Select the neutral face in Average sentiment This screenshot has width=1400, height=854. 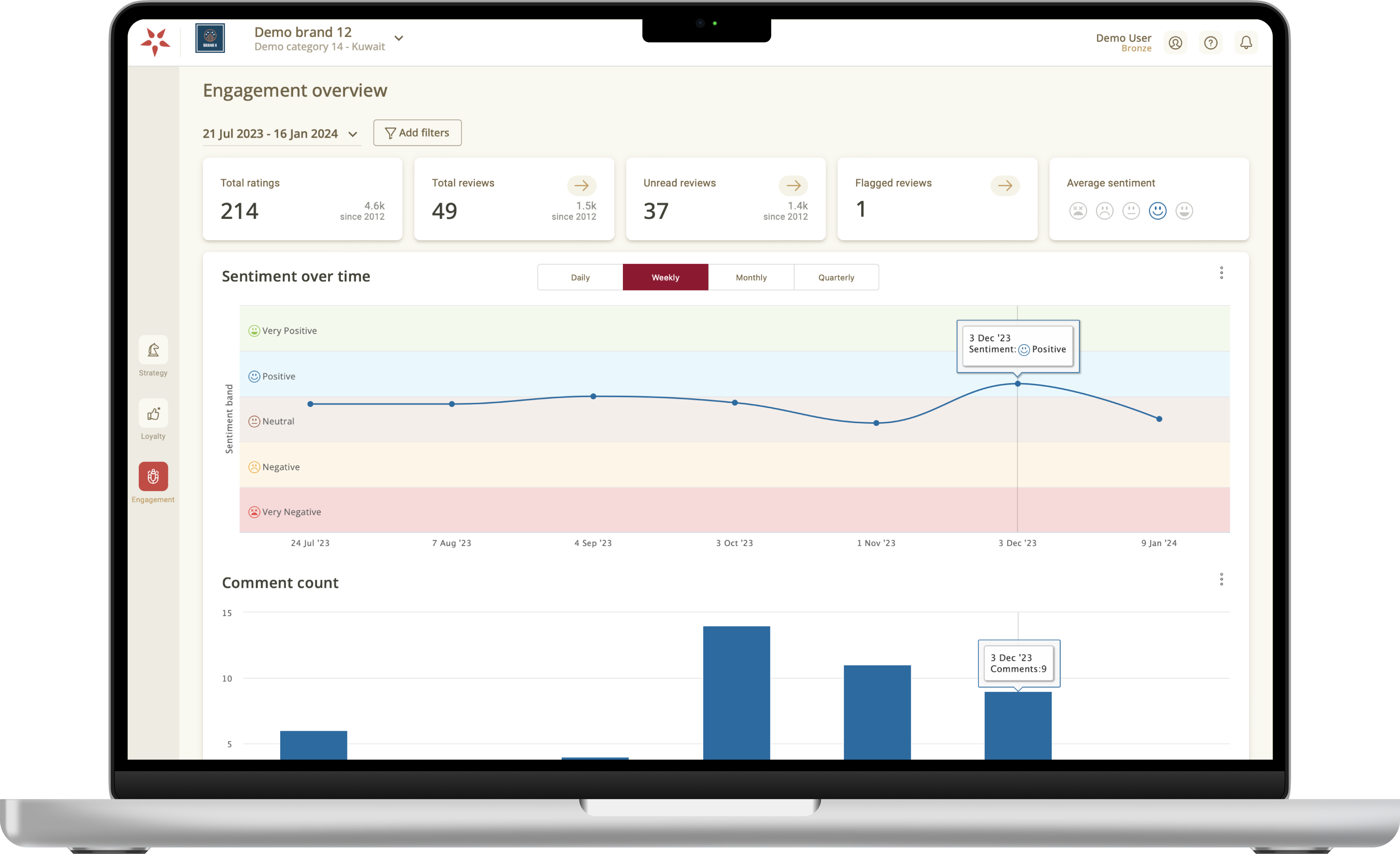[x=1131, y=211]
